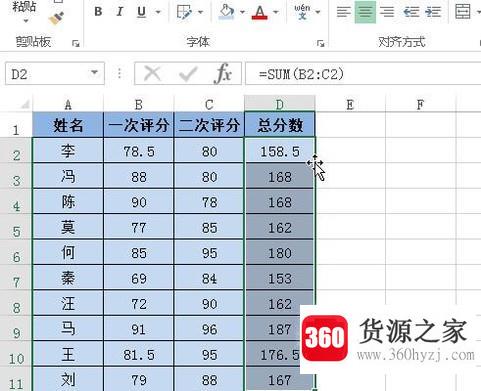Click the total cell 167
Screen dimensions: 481x391
280,379
